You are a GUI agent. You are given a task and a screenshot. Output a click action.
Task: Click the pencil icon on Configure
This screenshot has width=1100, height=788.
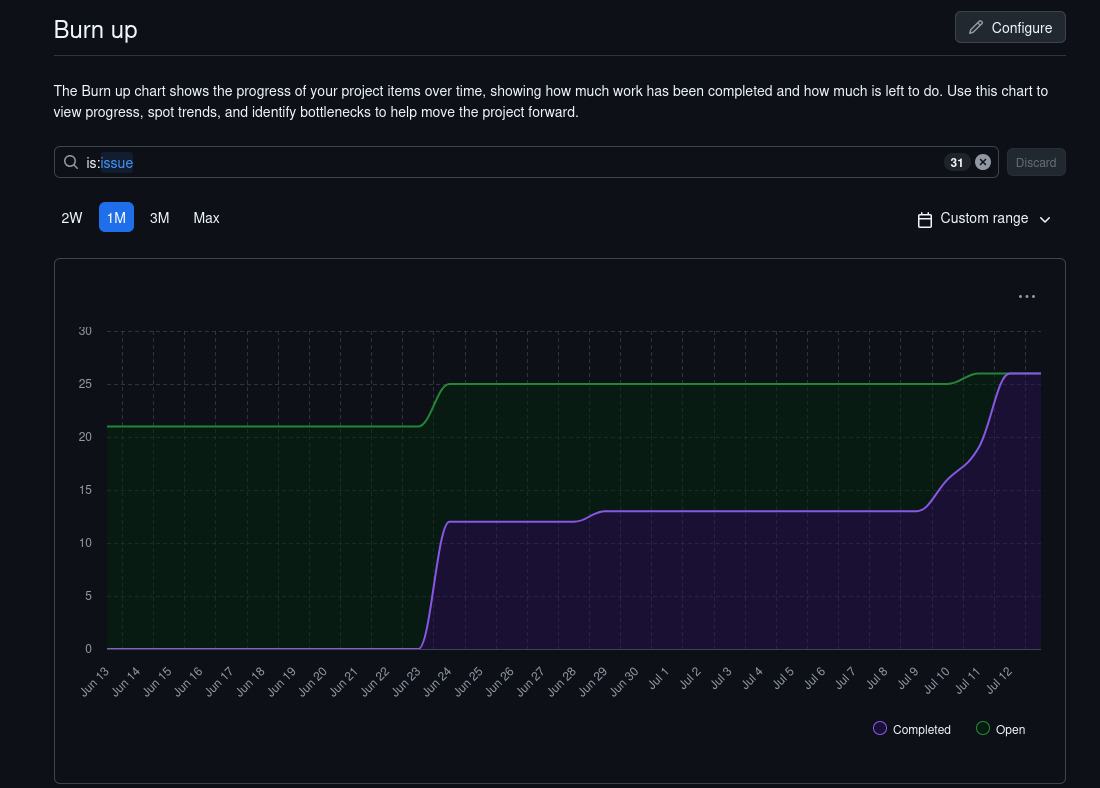click(x=976, y=28)
